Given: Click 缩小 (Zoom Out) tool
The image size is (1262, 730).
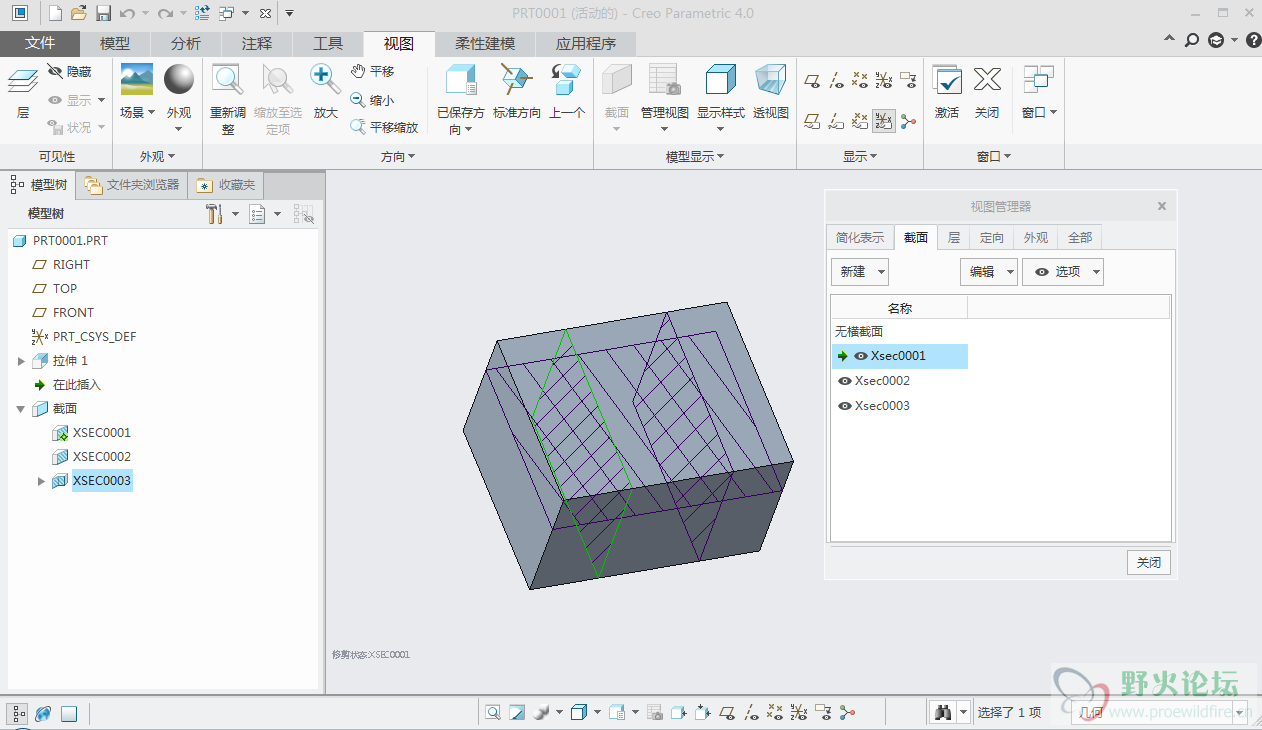Looking at the screenshot, I should [x=373, y=100].
